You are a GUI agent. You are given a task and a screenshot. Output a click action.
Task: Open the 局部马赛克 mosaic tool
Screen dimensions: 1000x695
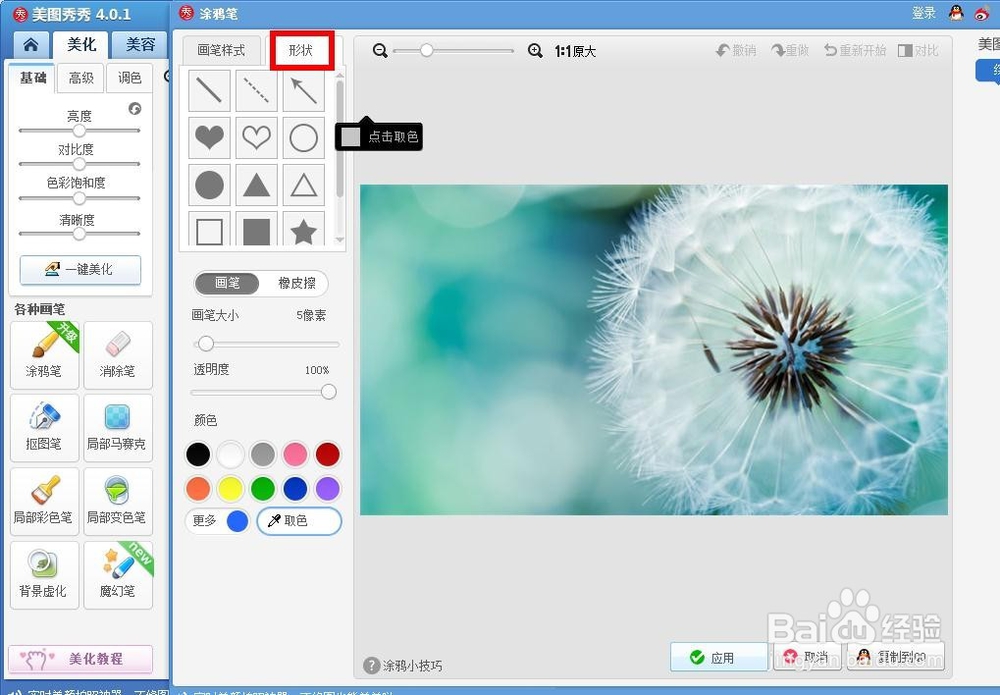(x=118, y=428)
